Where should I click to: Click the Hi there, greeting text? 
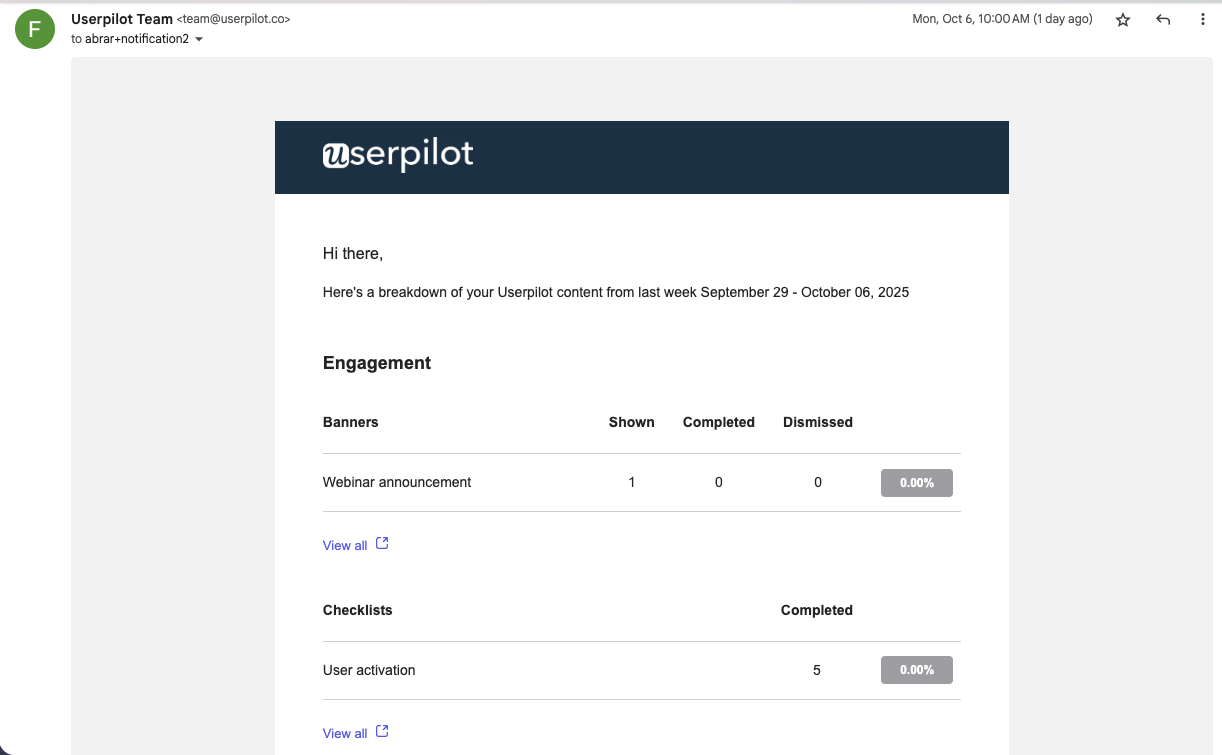353,254
